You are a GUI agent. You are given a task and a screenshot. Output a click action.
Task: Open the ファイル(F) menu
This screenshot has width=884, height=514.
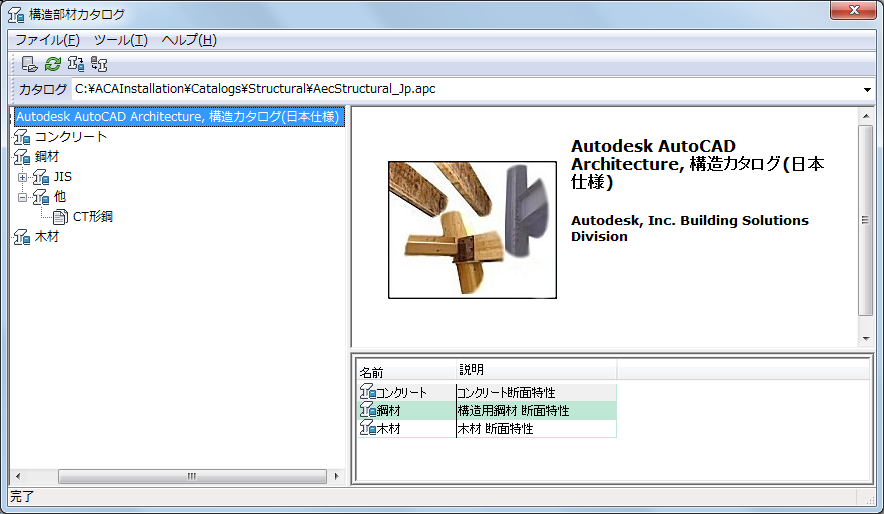(x=47, y=40)
